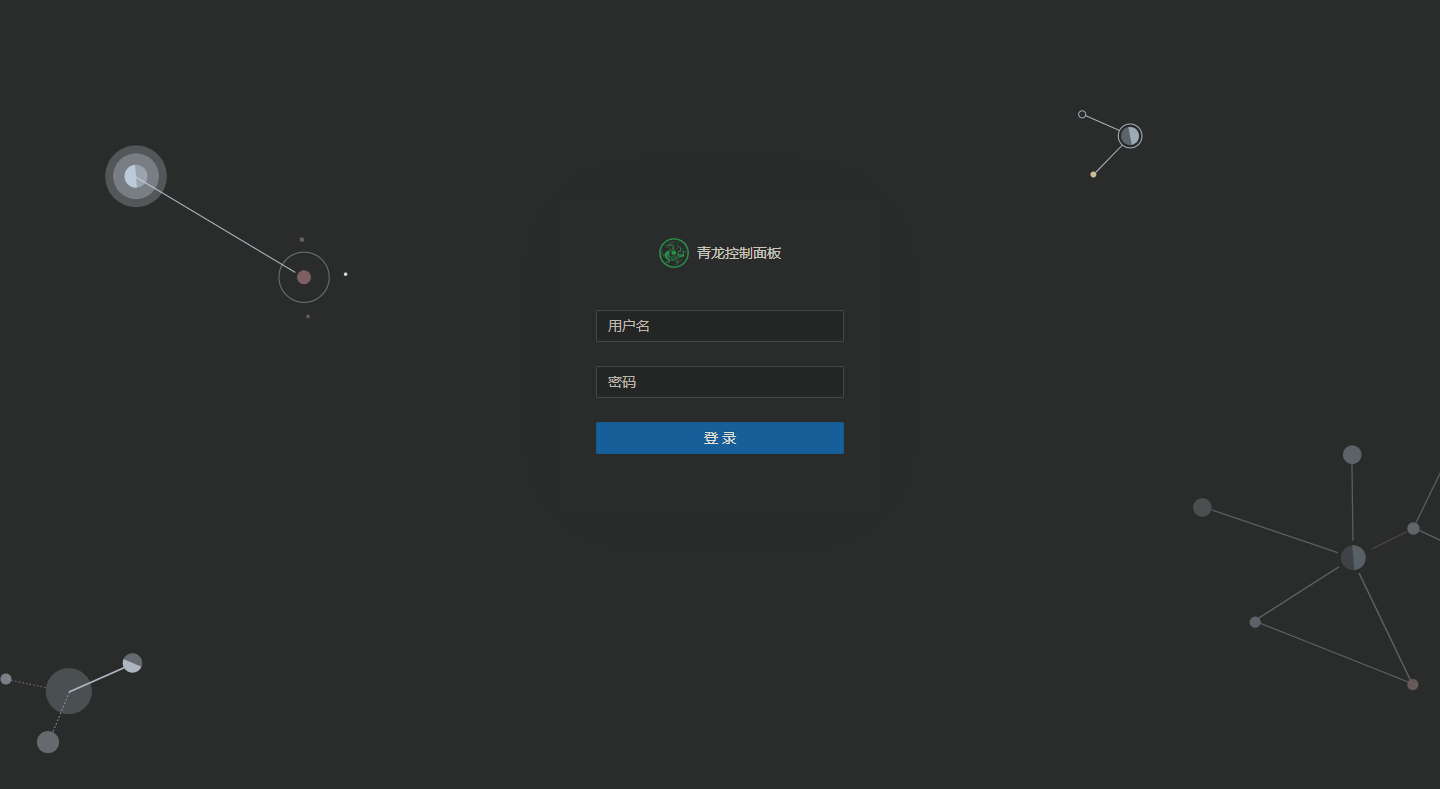Click the topmost vertex of the right-side network graph
1440x789 pixels.
point(1351,454)
